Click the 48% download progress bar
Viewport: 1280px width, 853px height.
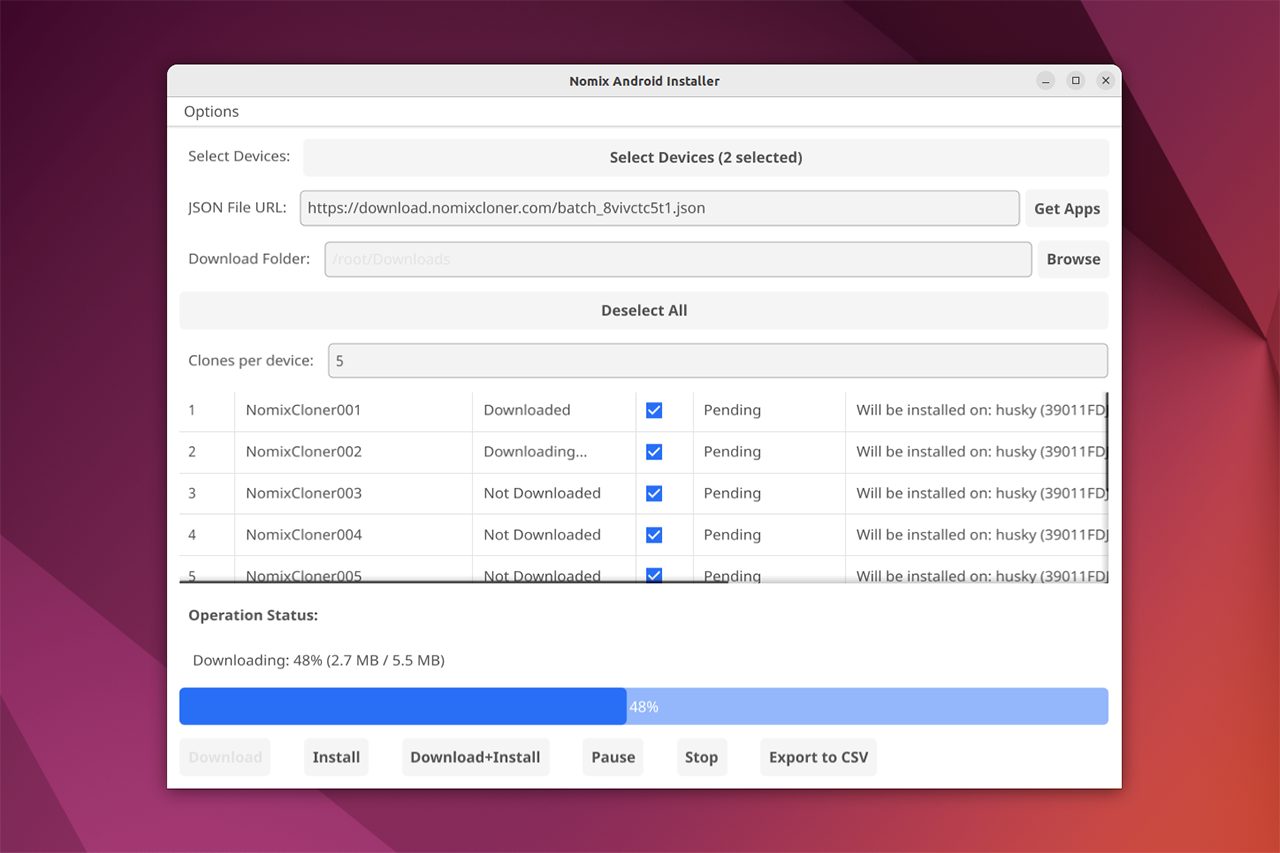pos(644,706)
